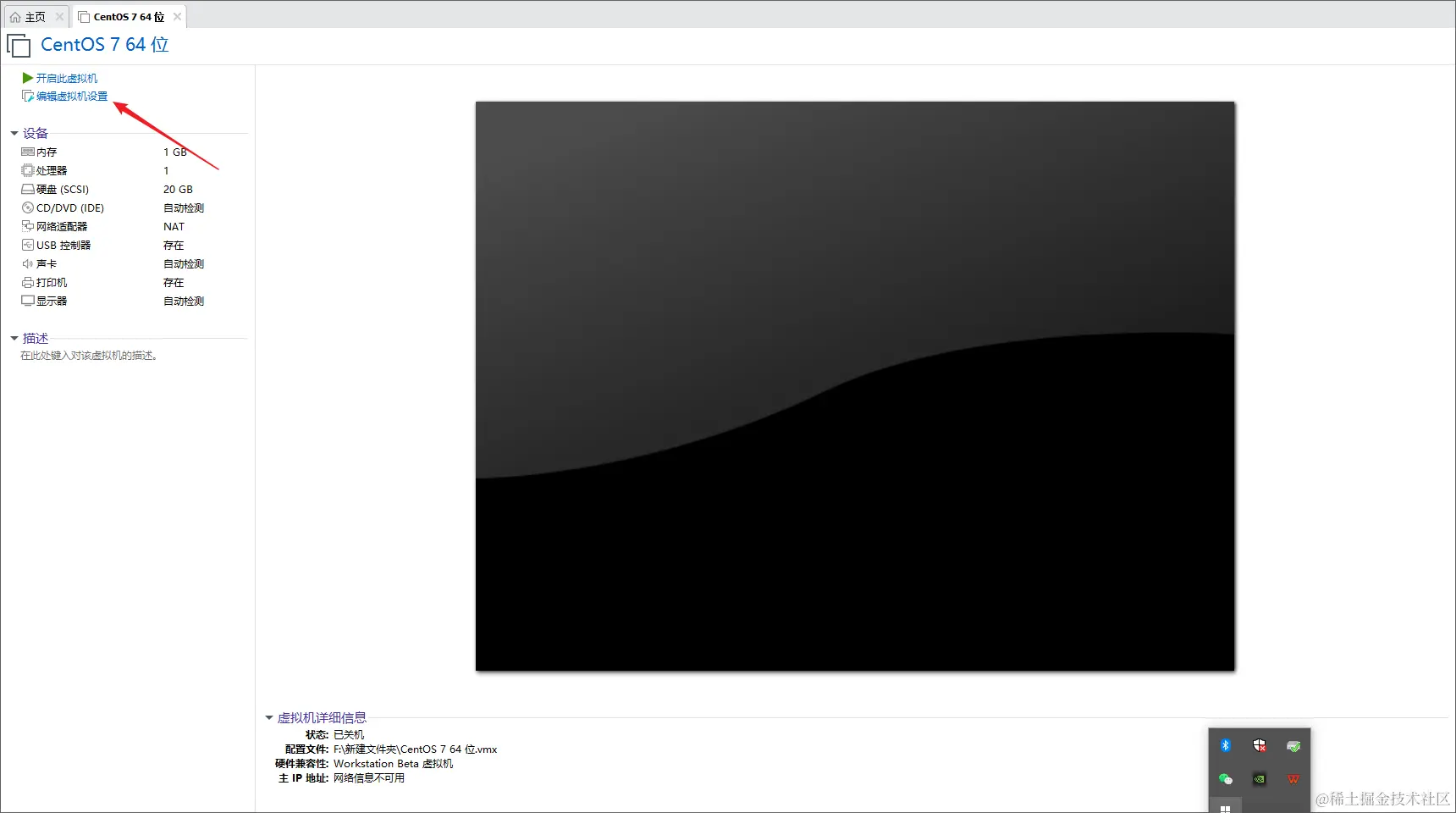
Task: Select the 内存 (memory) device icon
Action: click(x=27, y=152)
